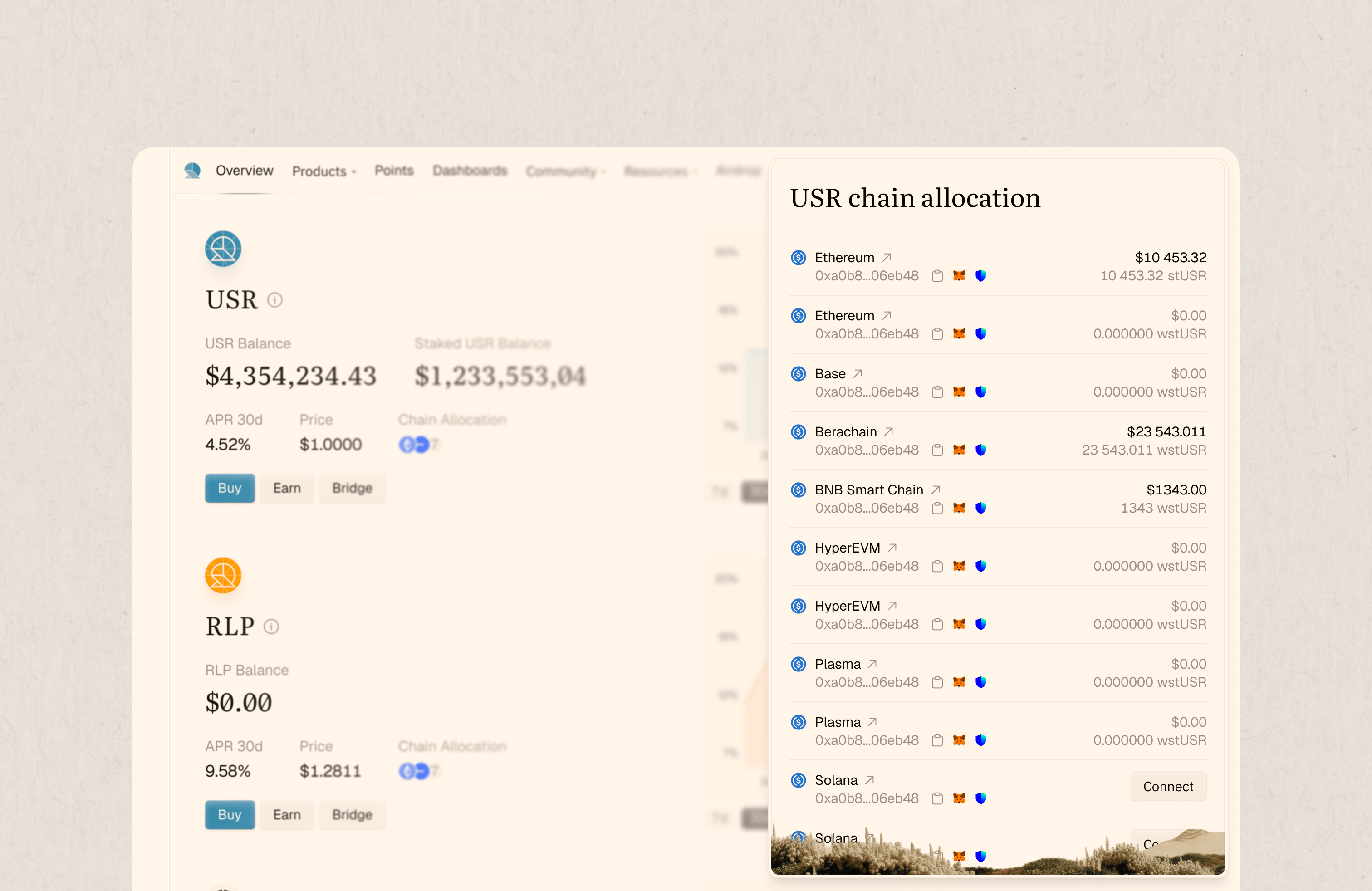Click Bridge under the USR token

[x=352, y=488]
